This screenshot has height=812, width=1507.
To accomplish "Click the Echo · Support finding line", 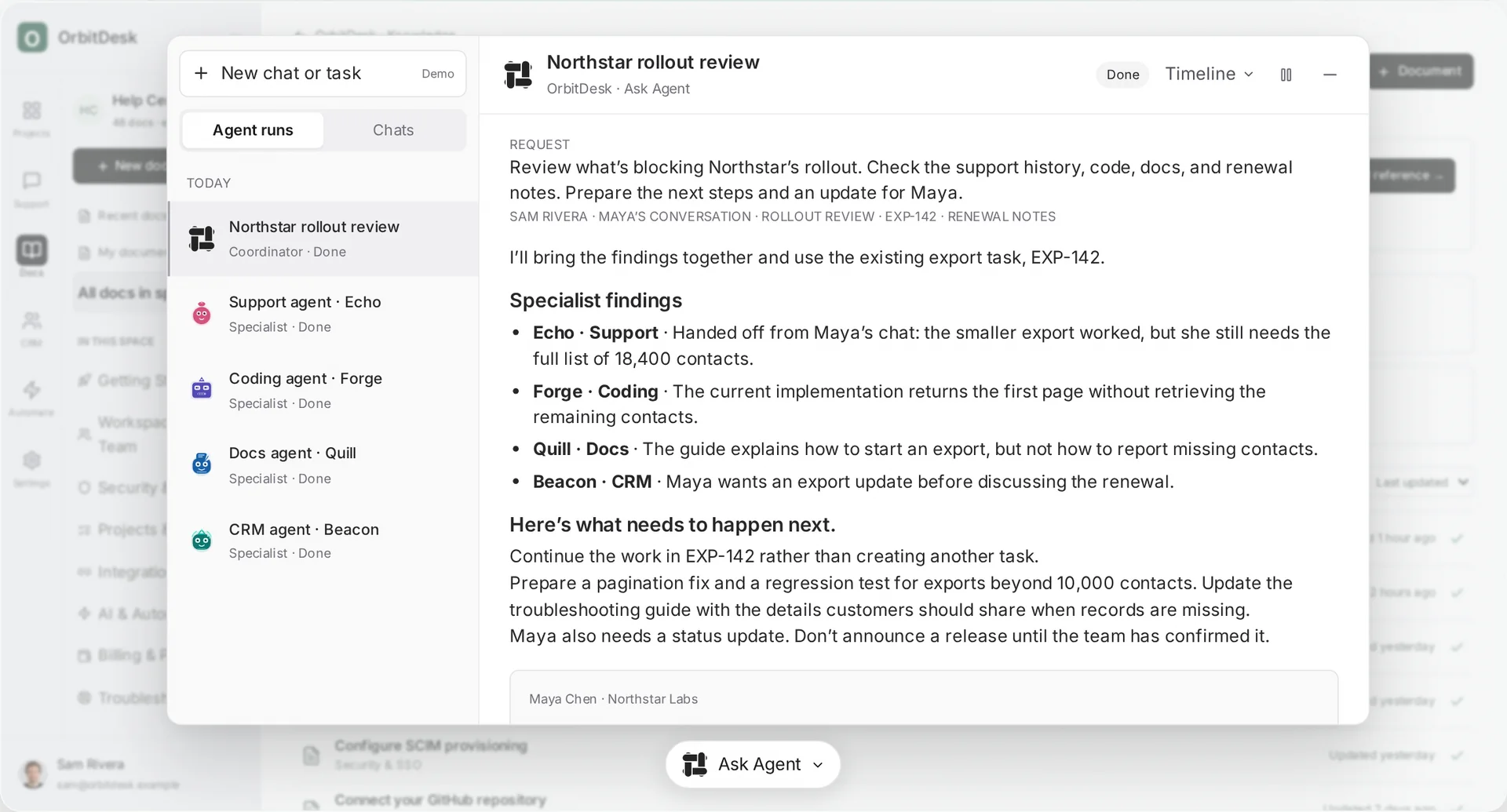I will click(x=932, y=345).
